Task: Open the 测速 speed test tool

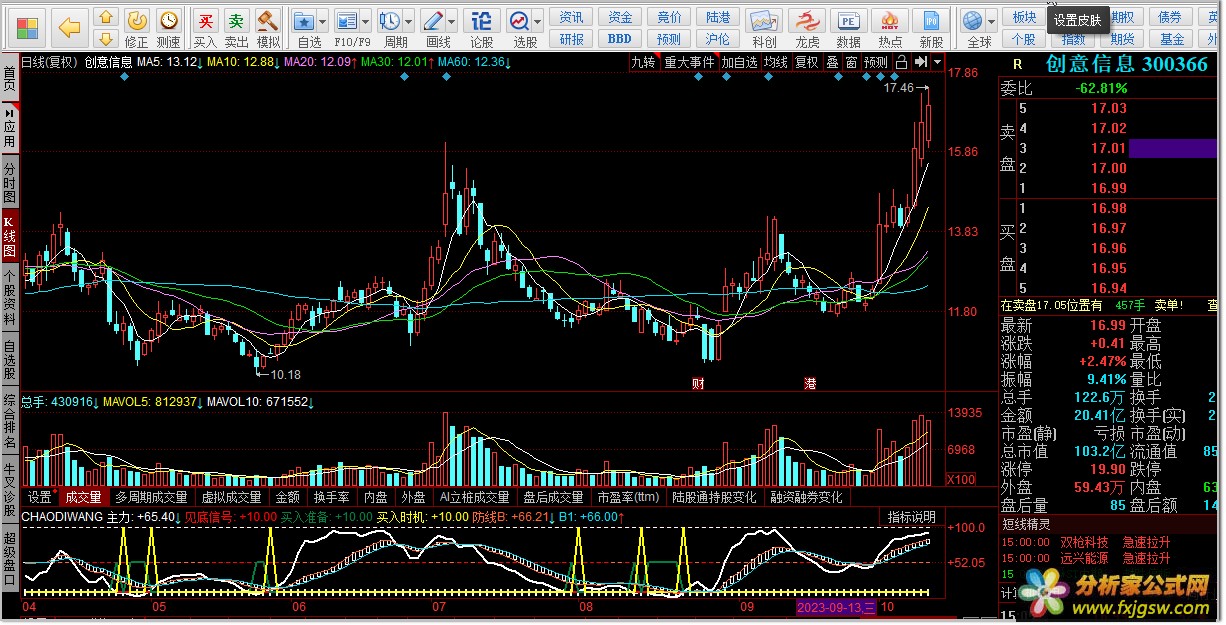Action: [169, 29]
